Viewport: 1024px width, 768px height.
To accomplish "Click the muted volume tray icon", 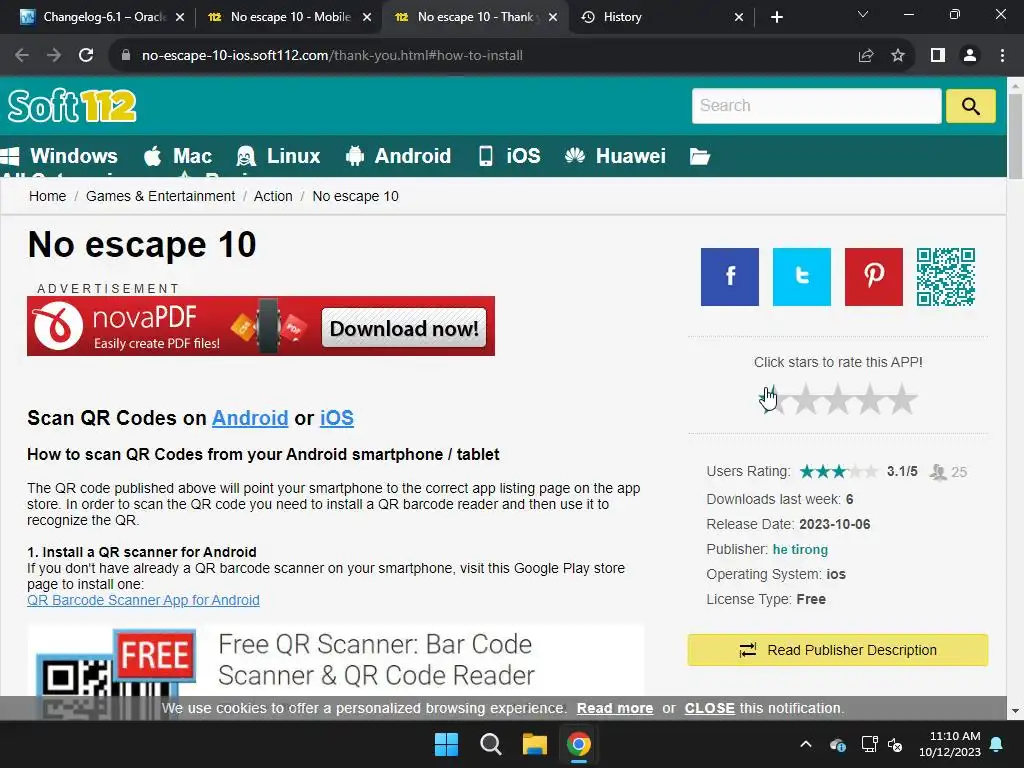I will [x=895, y=744].
